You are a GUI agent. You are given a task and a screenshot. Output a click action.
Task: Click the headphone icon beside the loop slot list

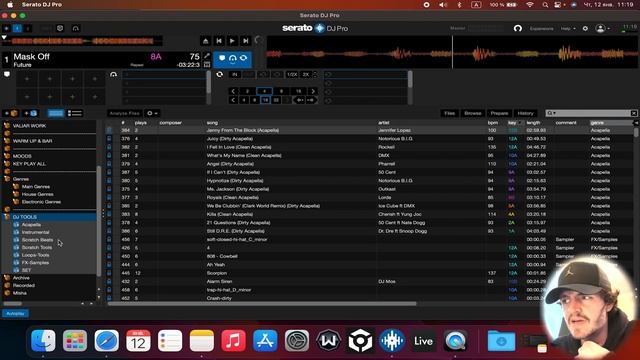[x=113, y=74]
